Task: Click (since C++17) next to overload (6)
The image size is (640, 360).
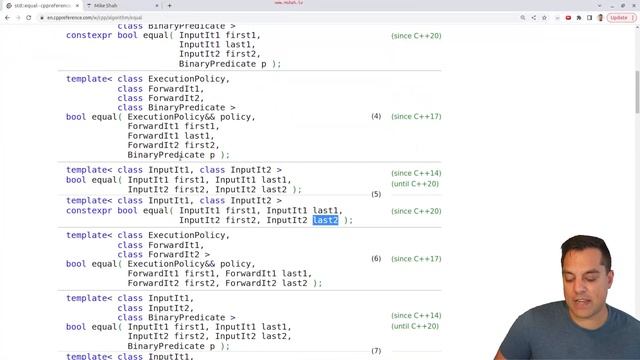Action: (416, 259)
